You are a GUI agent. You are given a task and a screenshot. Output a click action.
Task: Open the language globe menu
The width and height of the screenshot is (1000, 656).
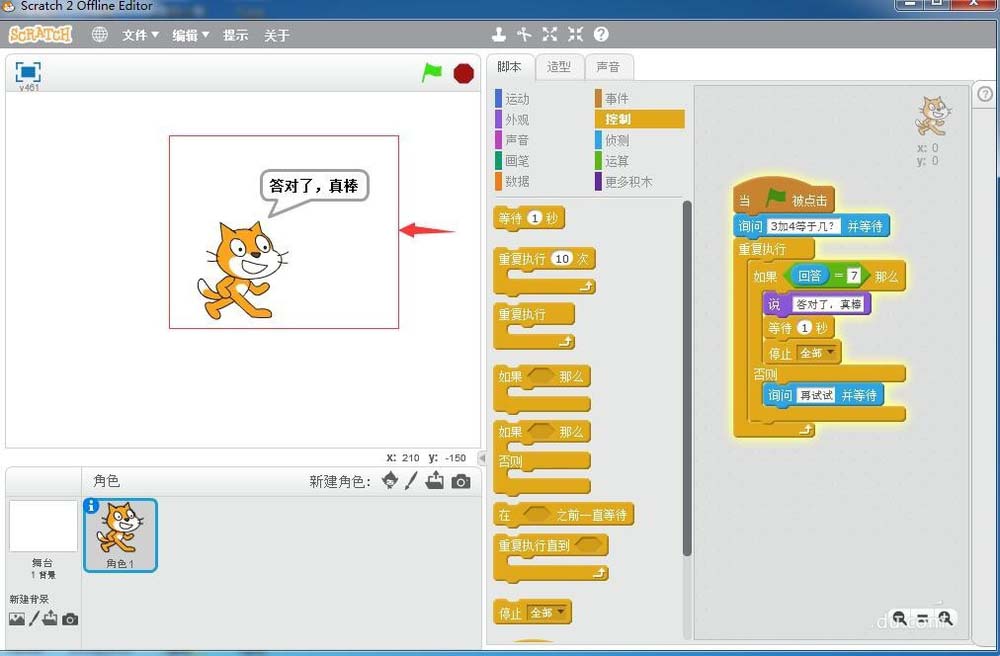pyautogui.click(x=99, y=34)
